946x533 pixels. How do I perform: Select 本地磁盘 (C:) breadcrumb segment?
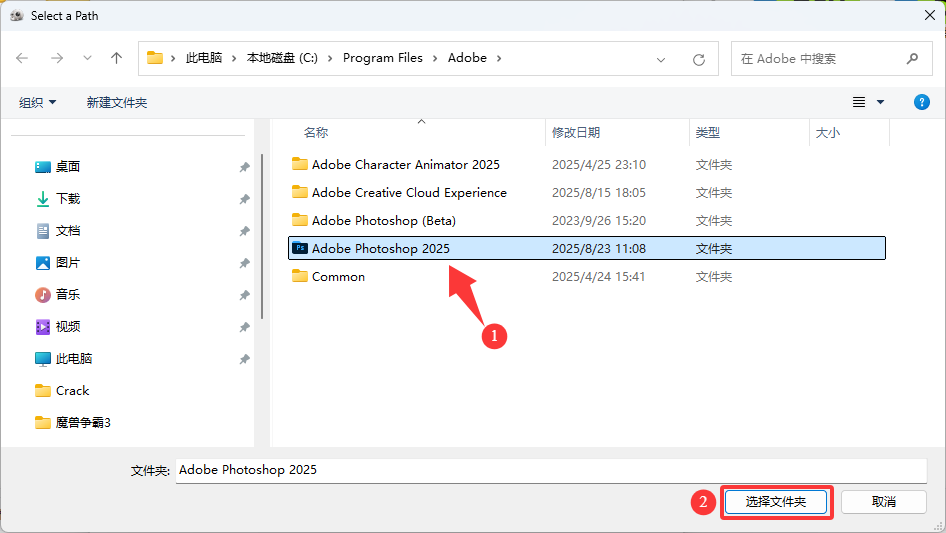(282, 58)
